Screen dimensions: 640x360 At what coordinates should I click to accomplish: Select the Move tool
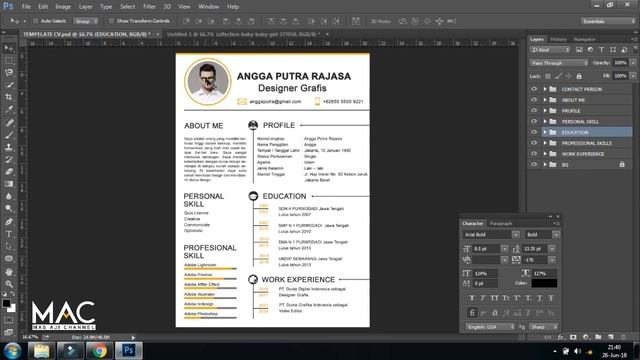9,49
